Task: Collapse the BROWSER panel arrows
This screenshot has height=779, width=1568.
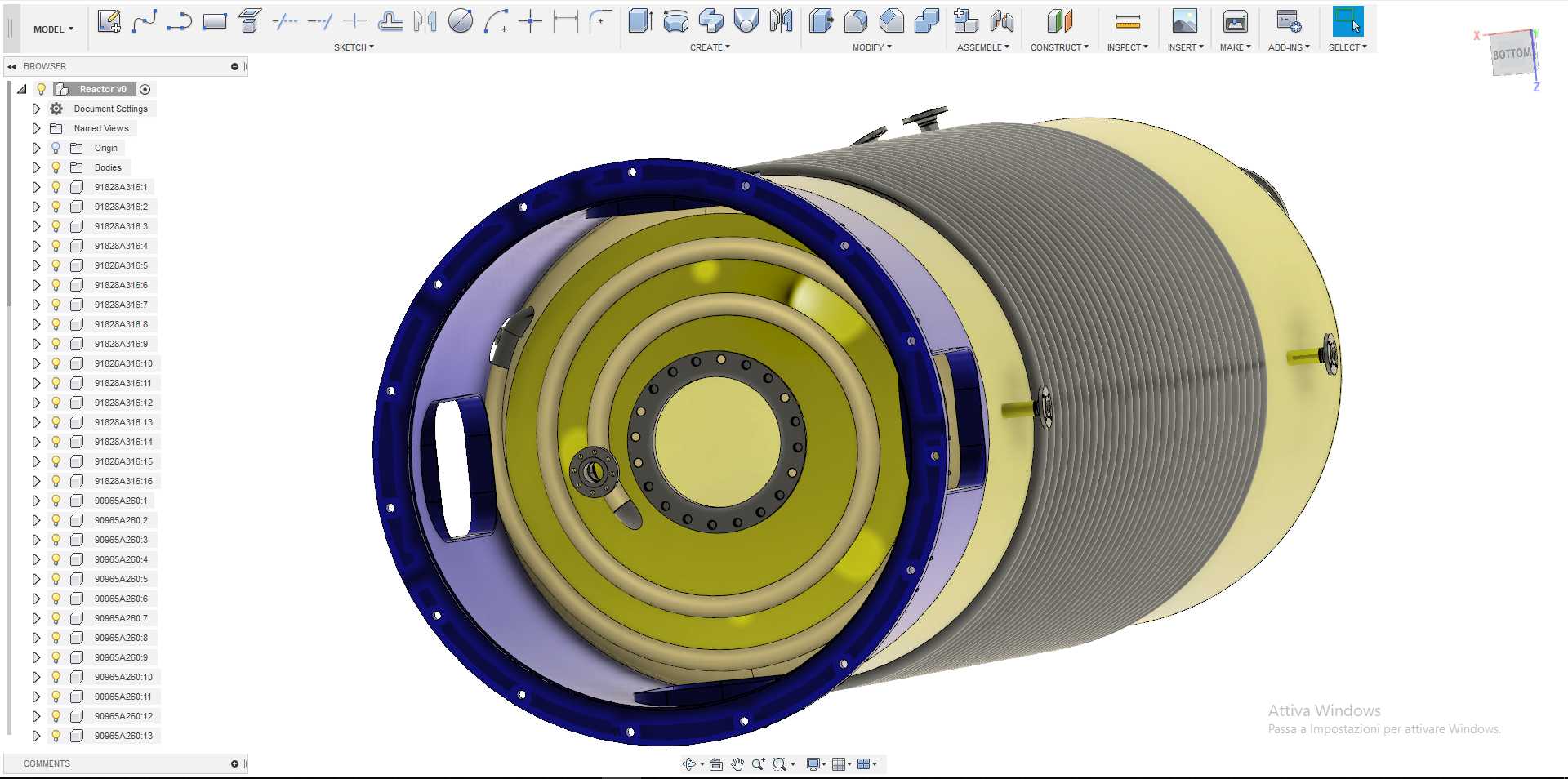Action: (11, 66)
